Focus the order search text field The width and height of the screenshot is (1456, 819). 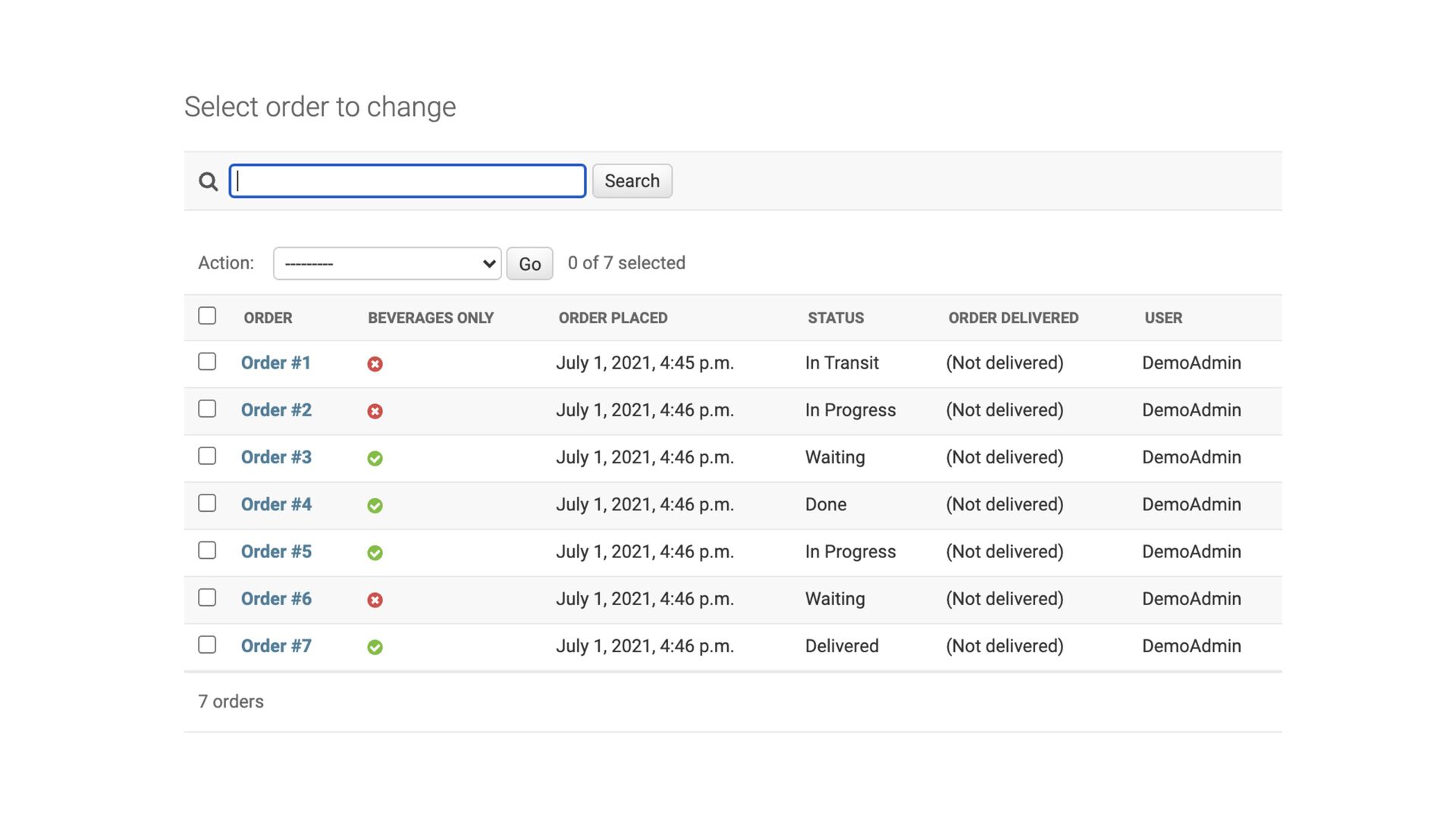pos(407,181)
